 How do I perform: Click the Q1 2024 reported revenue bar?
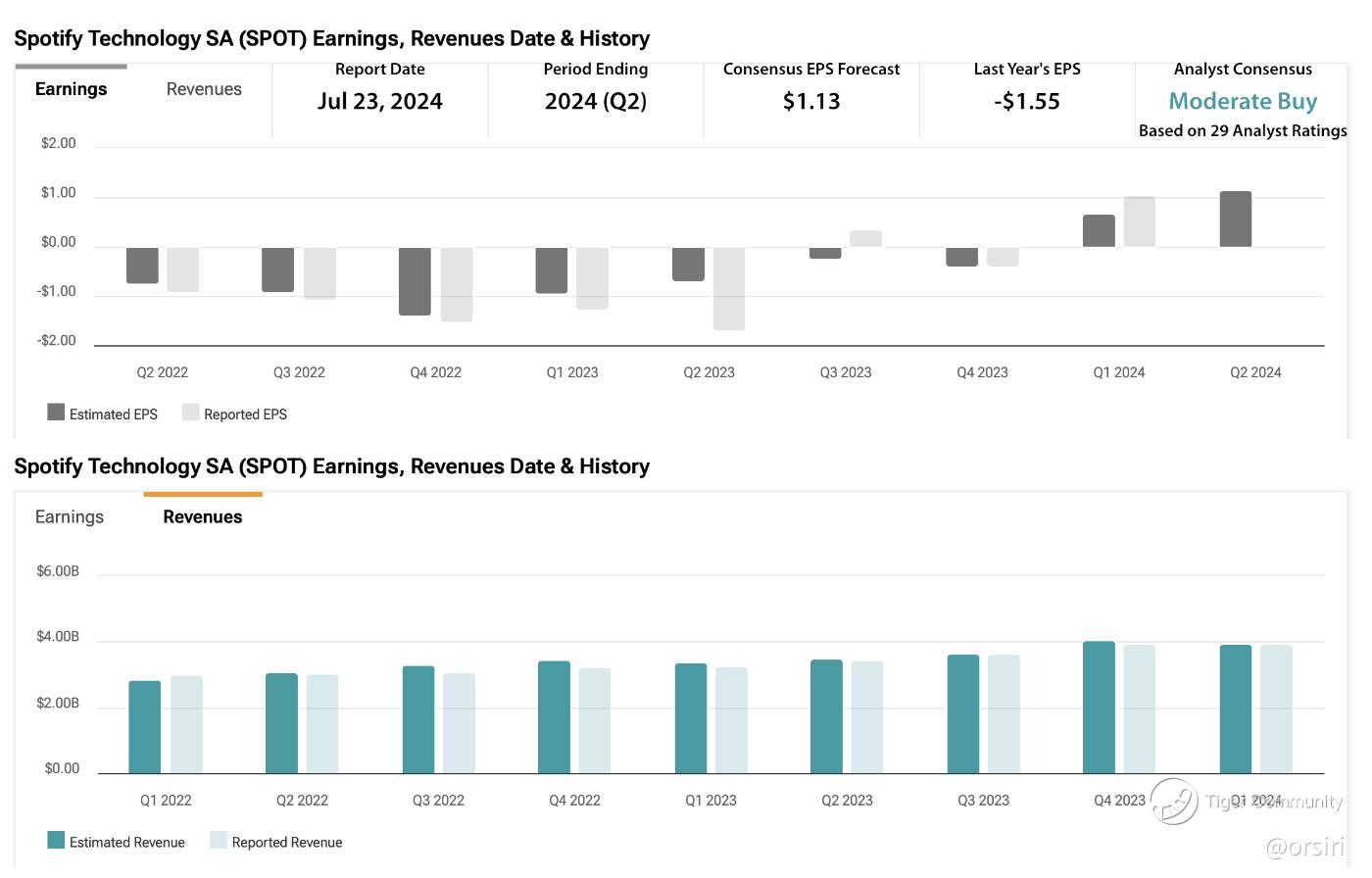point(1276,709)
